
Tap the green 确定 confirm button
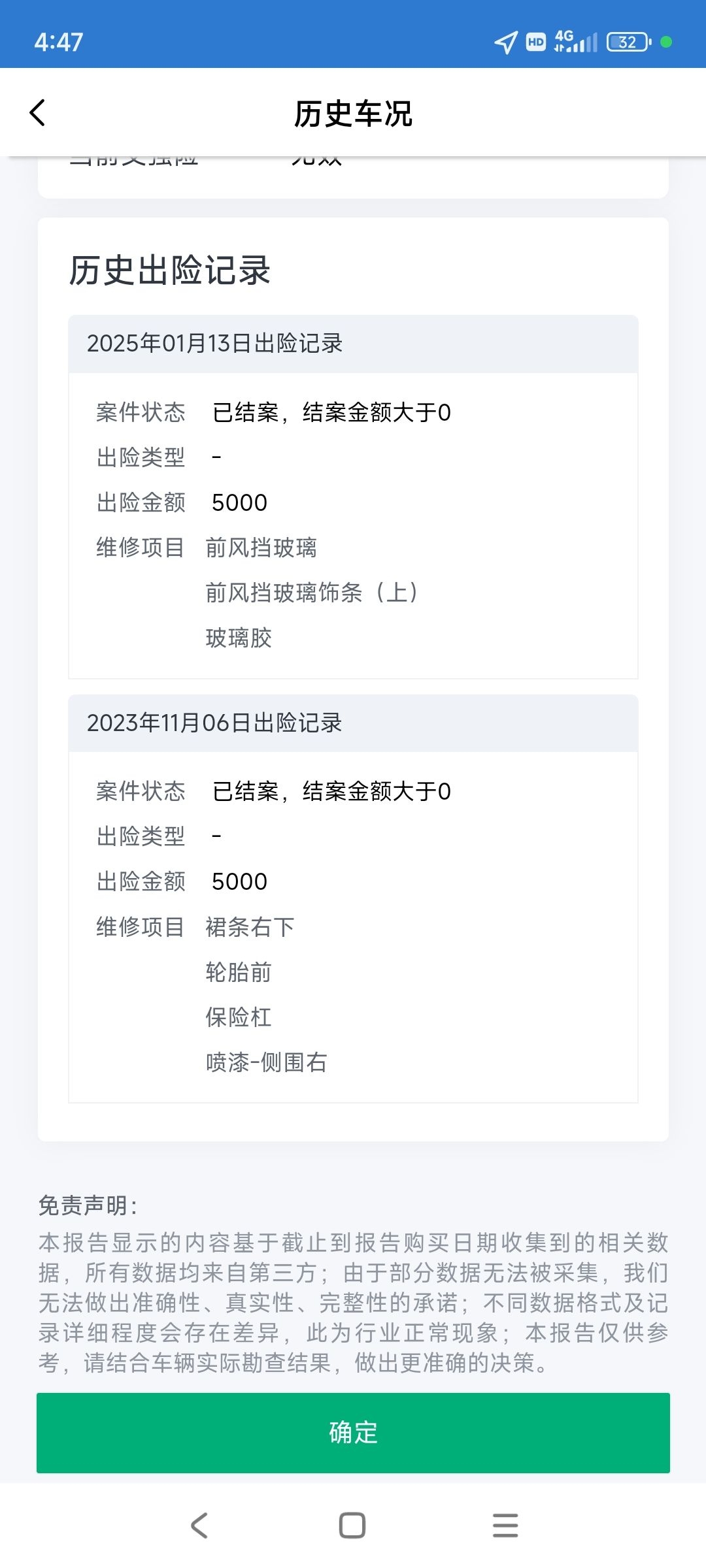click(353, 1433)
